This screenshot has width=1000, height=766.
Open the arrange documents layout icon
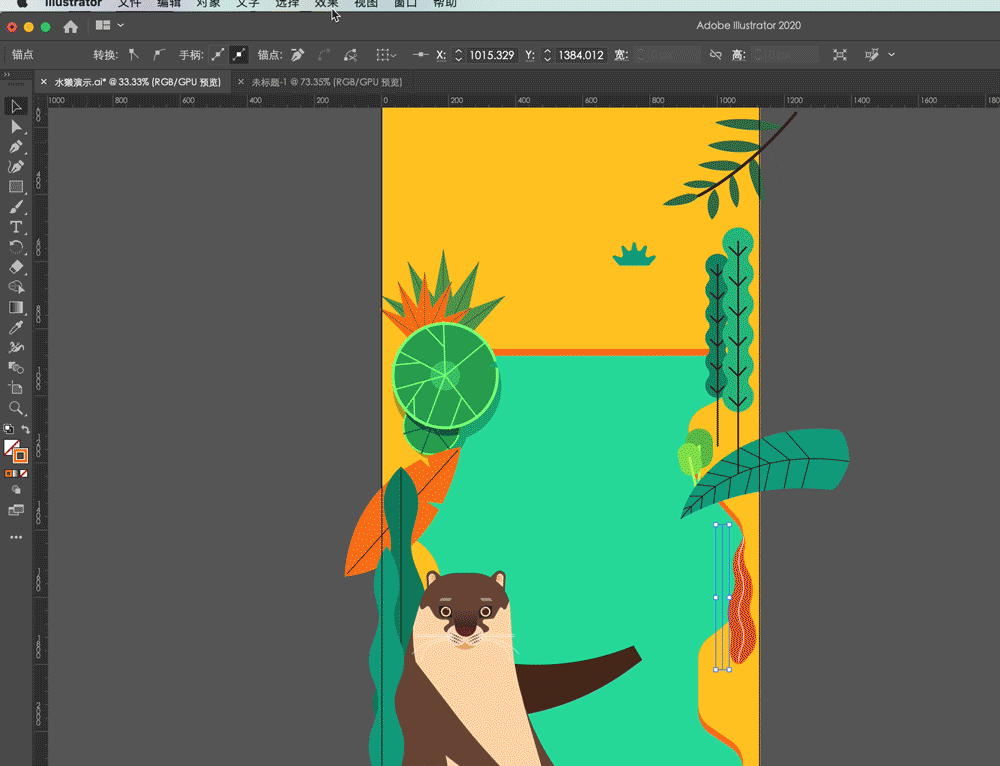pos(103,26)
